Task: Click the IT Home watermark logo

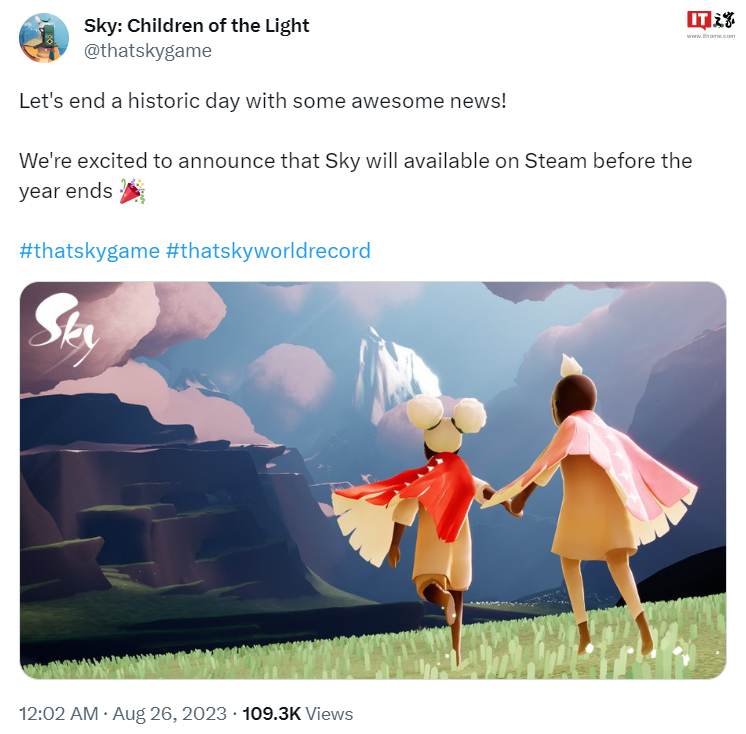Action: coord(711,21)
